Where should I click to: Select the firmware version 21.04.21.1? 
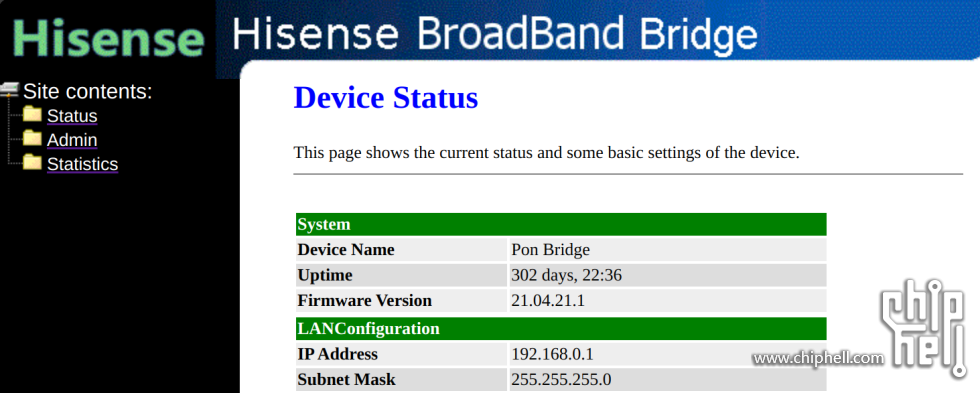click(548, 301)
